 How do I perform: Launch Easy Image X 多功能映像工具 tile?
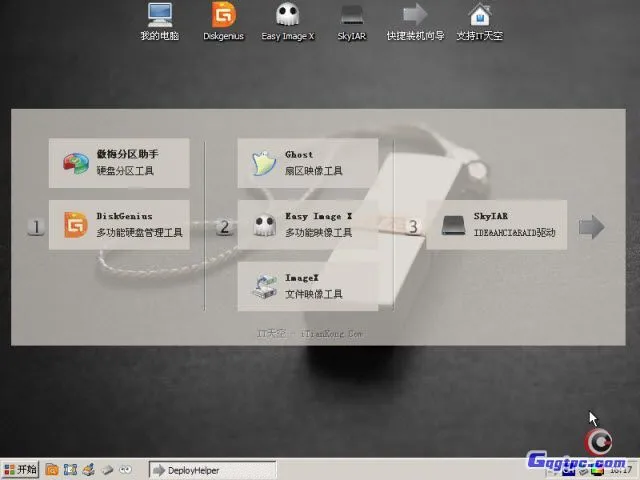point(308,224)
